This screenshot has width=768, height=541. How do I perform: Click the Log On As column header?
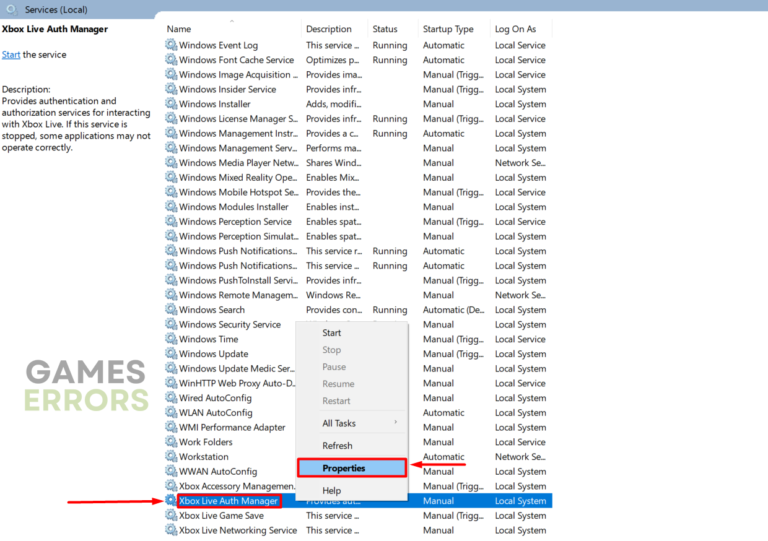[x=515, y=29]
